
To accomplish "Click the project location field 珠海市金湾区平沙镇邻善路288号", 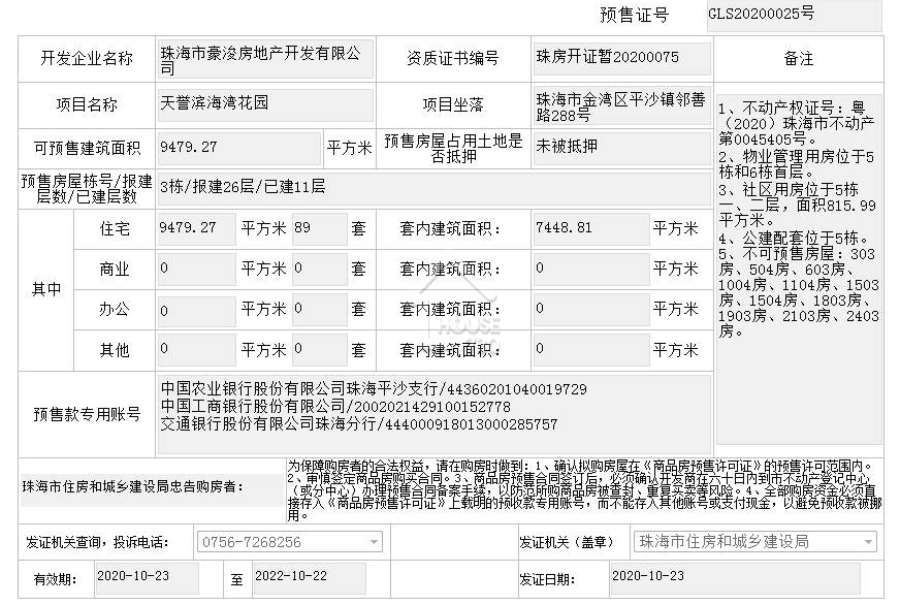I will point(622,106).
